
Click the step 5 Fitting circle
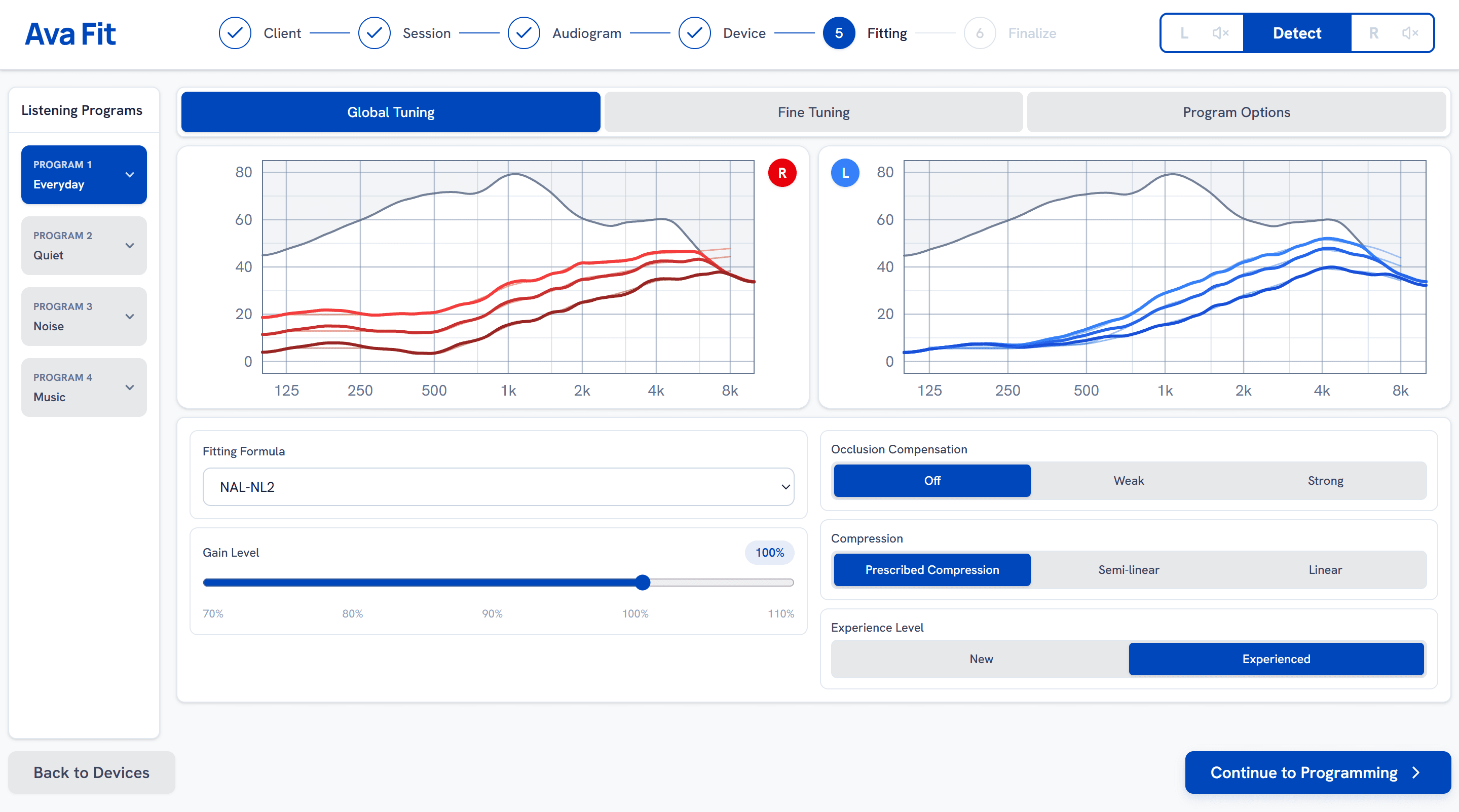tap(839, 33)
